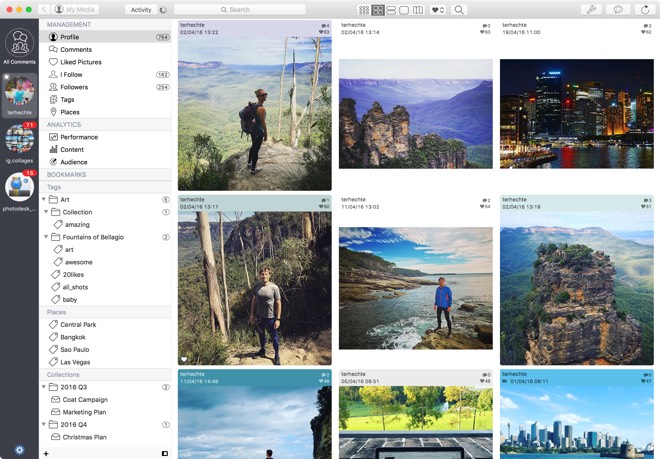Open Audience analytics
660x459 pixels.
click(105, 162)
